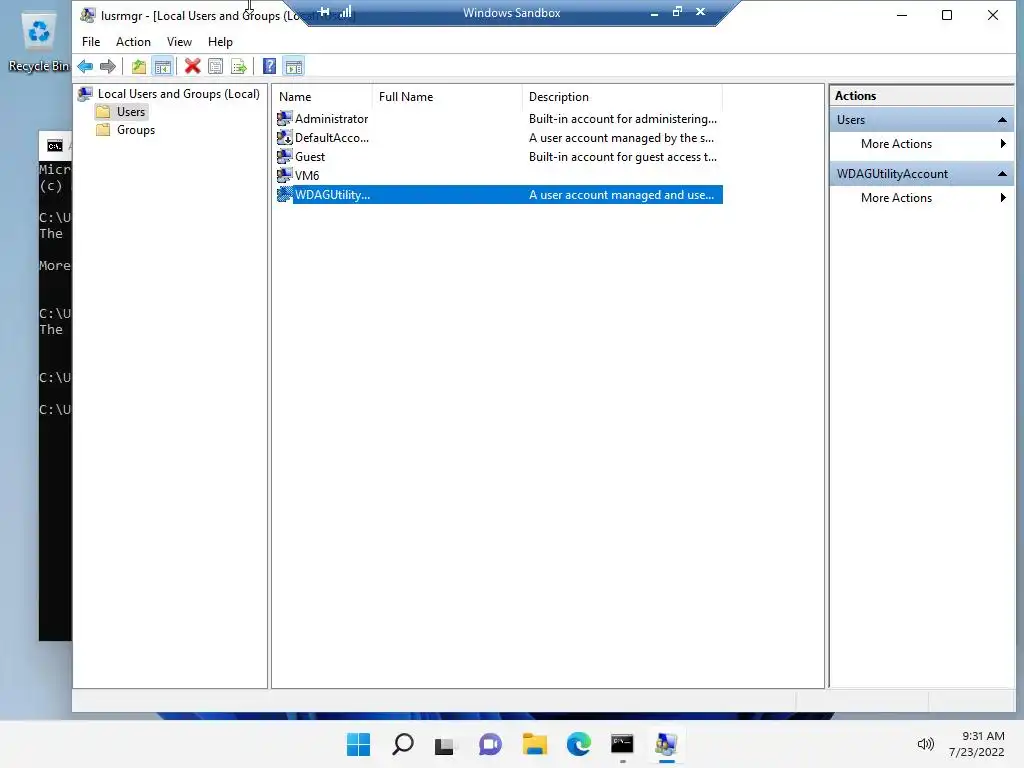Minimize the Windows Sandbox connection bar
The width and height of the screenshot is (1024, 768).
click(654, 12)
